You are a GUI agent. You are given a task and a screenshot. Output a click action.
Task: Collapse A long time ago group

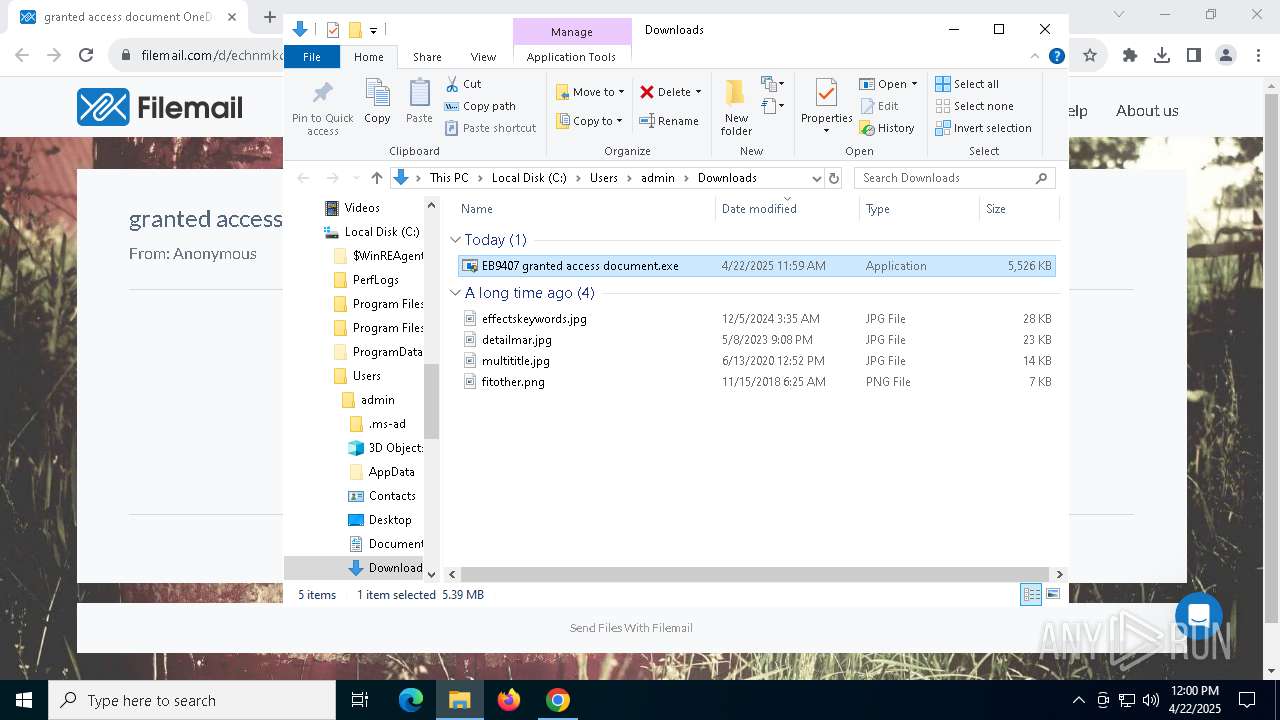coord(455,293)
